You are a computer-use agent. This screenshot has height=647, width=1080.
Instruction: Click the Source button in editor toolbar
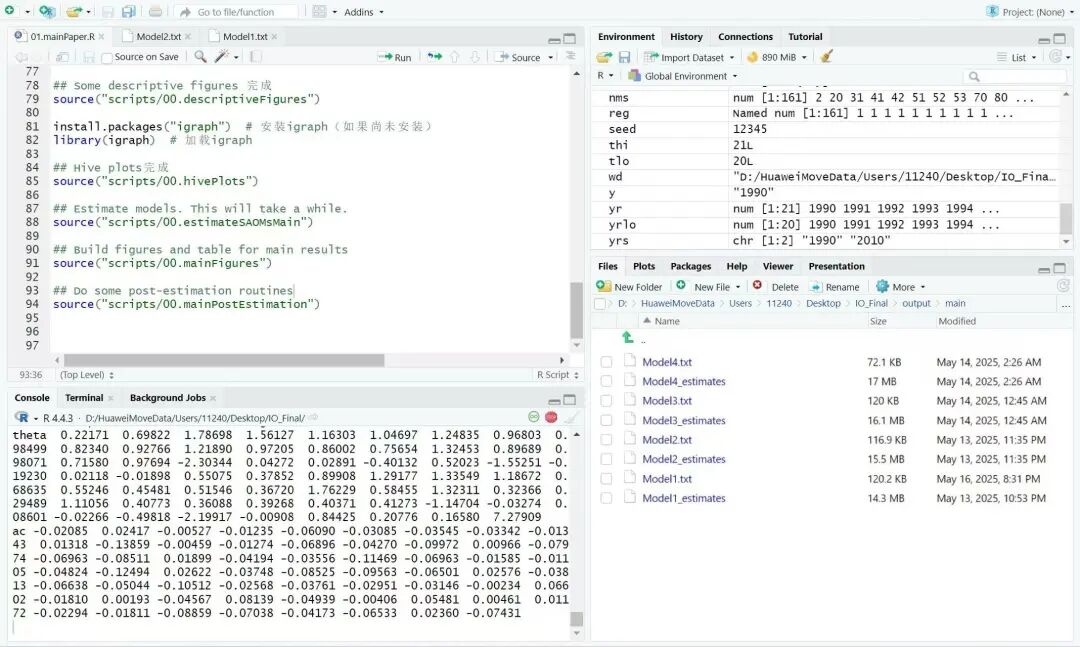519,57
